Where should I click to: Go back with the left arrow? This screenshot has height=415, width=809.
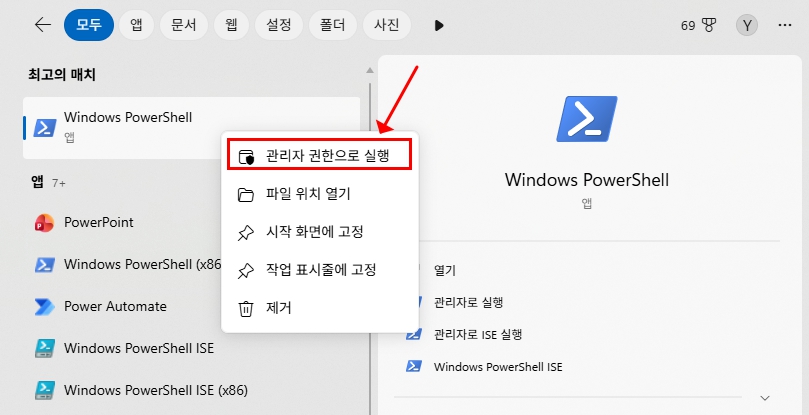(43, 25)
